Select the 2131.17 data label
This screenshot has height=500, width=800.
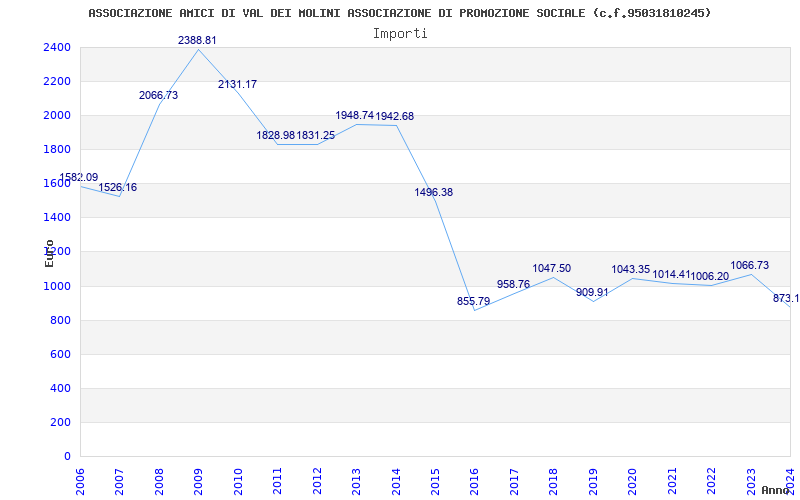pyautogui.click(x=237, y=85)
